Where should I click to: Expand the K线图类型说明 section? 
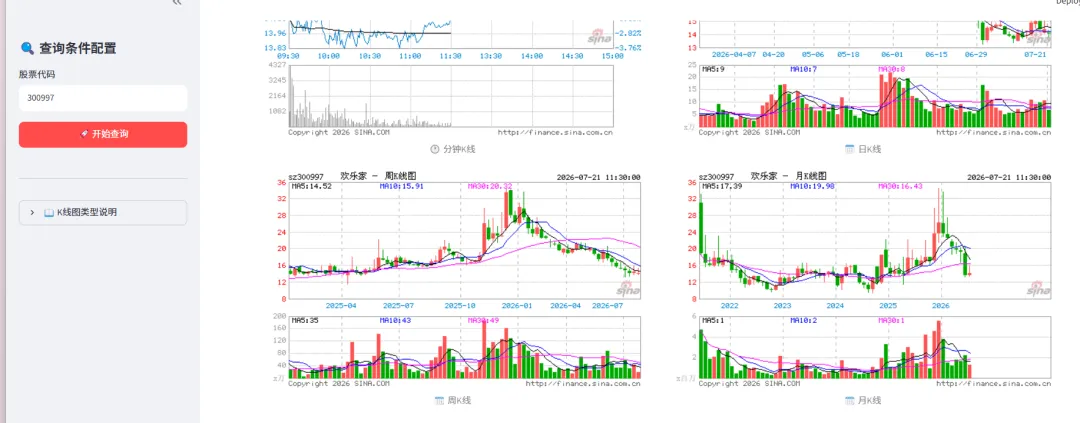(x=103, y=212)
